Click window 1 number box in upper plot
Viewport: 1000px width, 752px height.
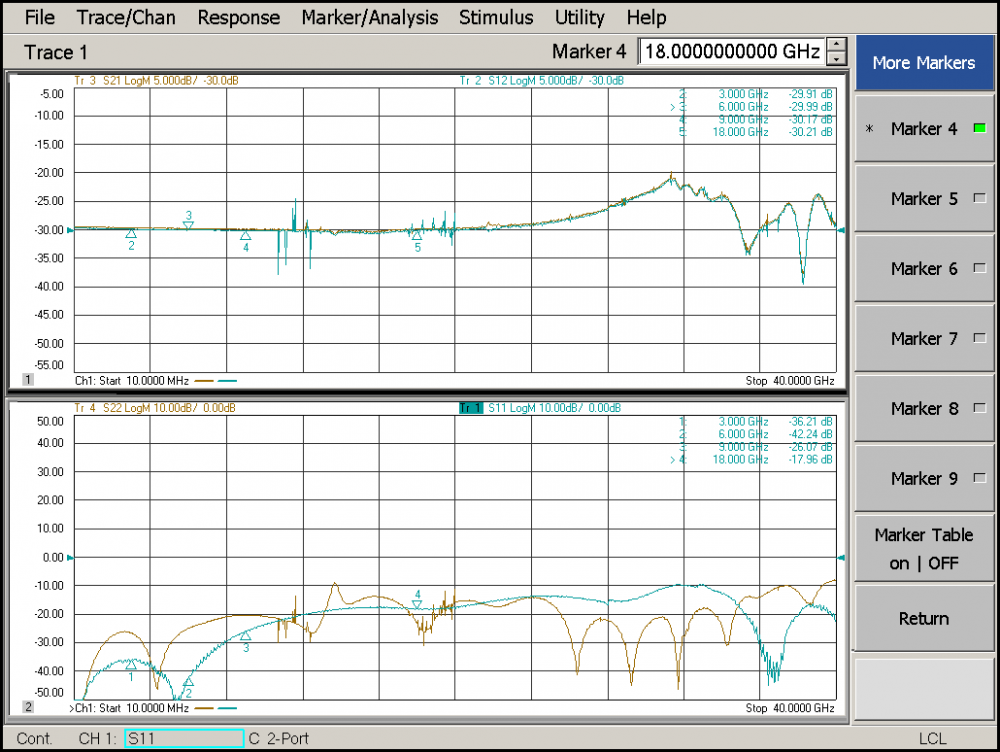click(28, 381)
